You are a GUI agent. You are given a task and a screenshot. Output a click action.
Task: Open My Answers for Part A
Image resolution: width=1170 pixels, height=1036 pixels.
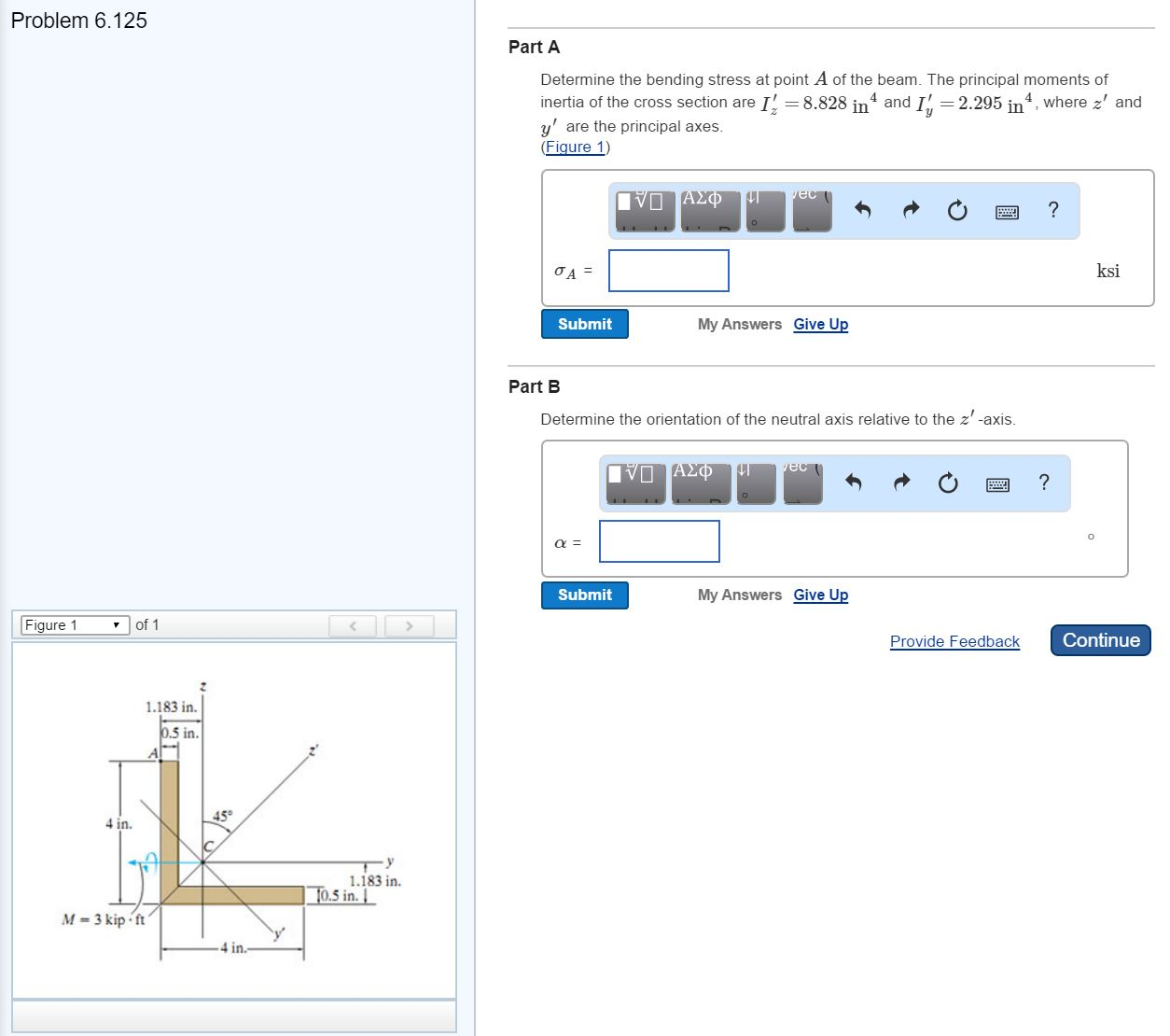740,324
